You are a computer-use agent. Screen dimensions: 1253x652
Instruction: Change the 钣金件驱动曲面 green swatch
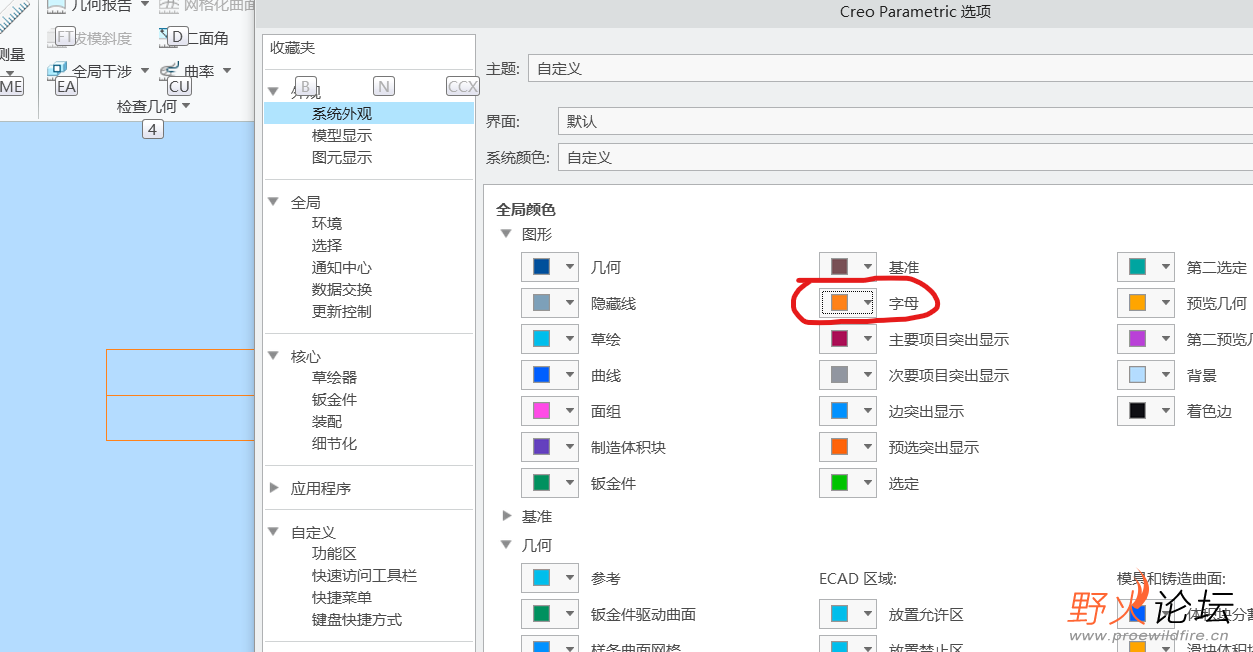(x=549, y=614)
